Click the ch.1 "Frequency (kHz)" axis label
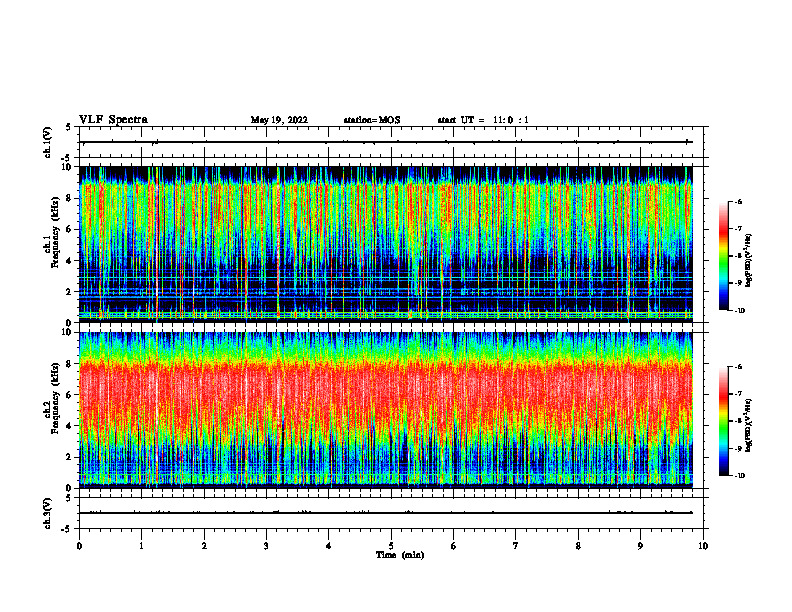Image resolution: width=792 pixels, height=612 pixels. click(x=55, y=233)
